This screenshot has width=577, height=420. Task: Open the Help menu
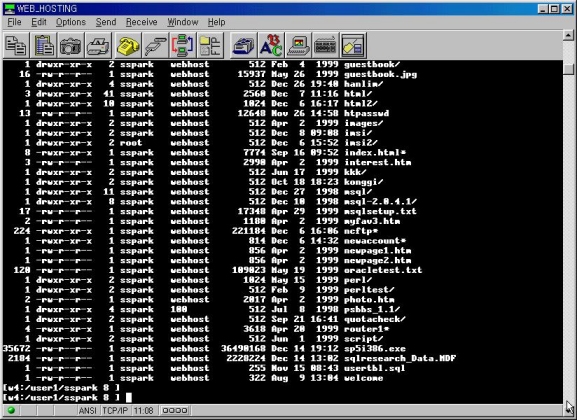click(216, 22)
